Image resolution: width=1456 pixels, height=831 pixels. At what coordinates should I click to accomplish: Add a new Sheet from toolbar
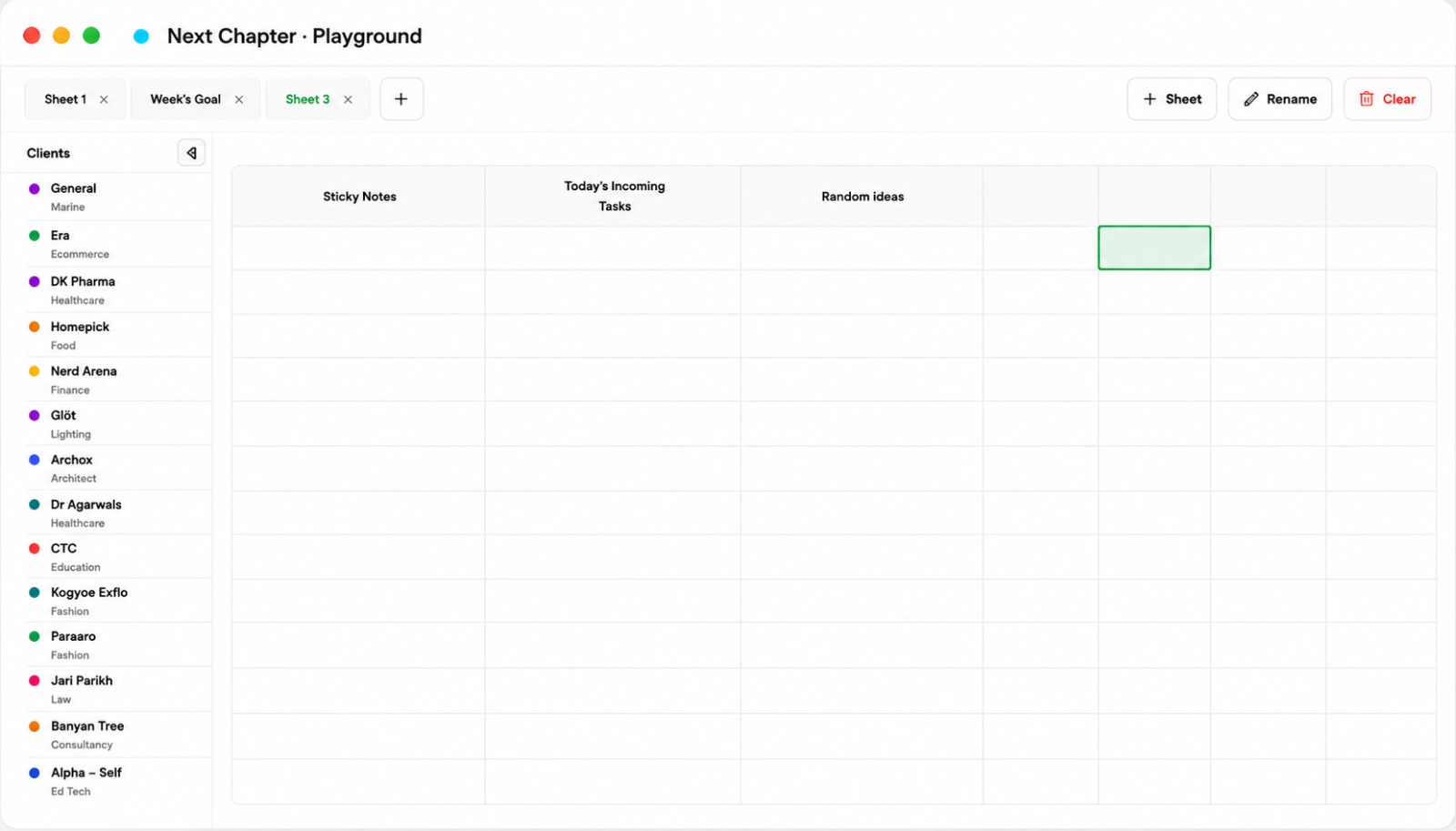pyautogui.click(x=1172, y=99)
